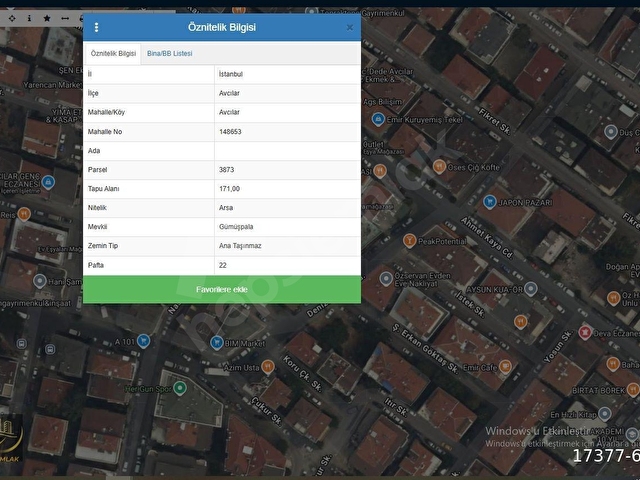
Task: Select the İstanbul value in the İl row
Action: coord(231,74)
